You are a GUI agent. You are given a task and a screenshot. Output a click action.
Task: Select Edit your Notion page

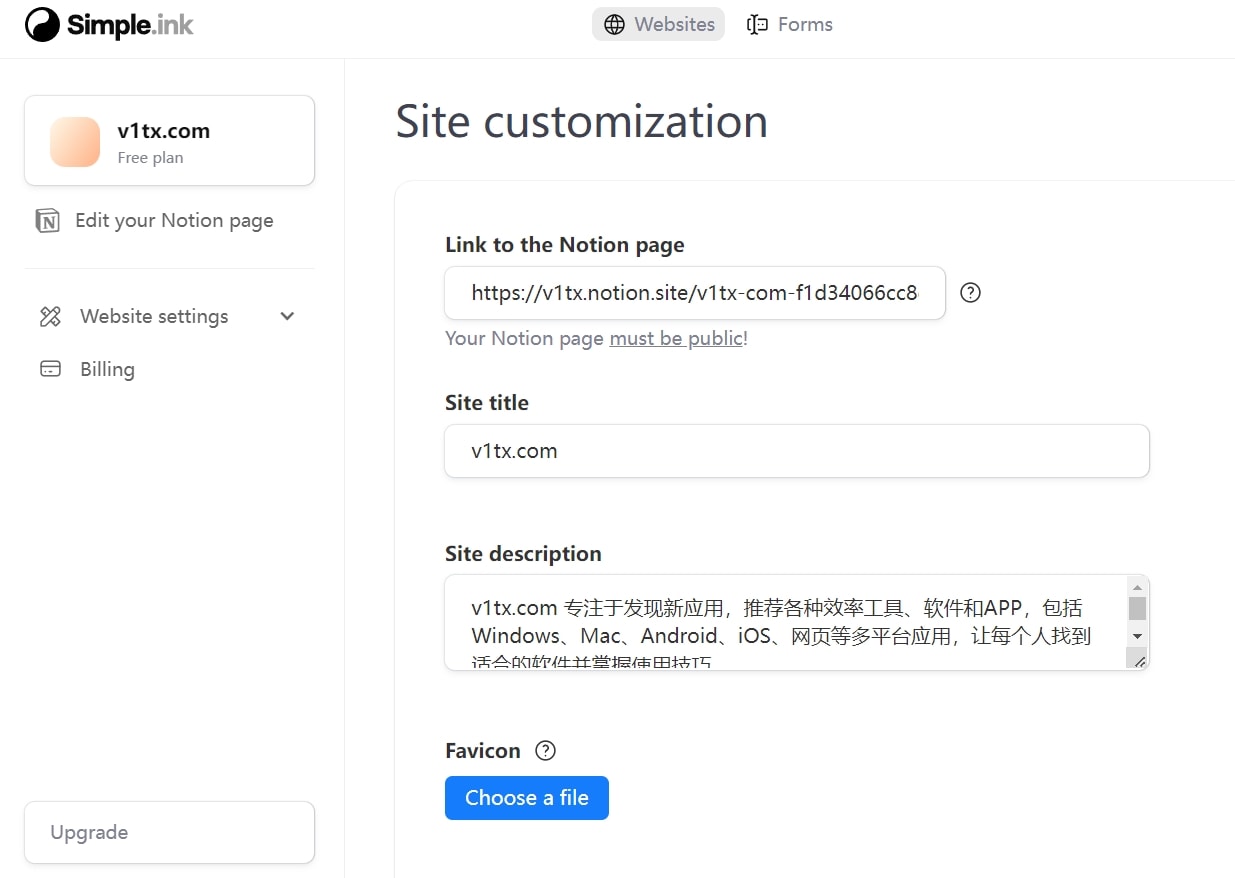173,220
